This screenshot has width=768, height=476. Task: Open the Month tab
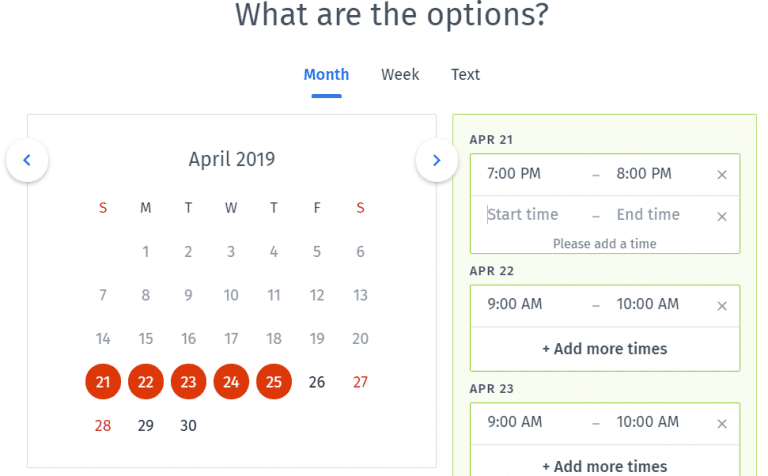tap(326, 75)
